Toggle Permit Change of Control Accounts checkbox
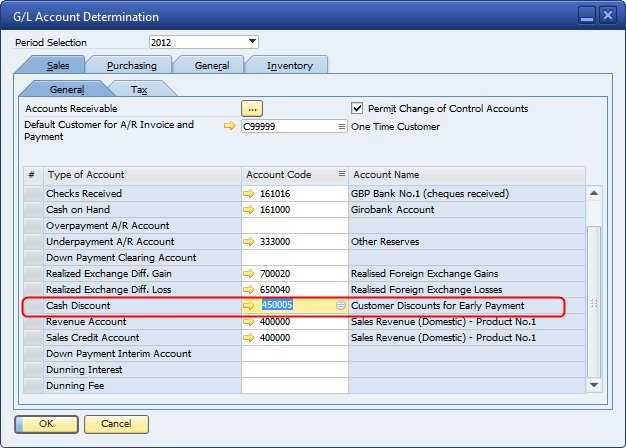This screenshot has height=448, width=626. pyautogui.click(x=358, y=108)
